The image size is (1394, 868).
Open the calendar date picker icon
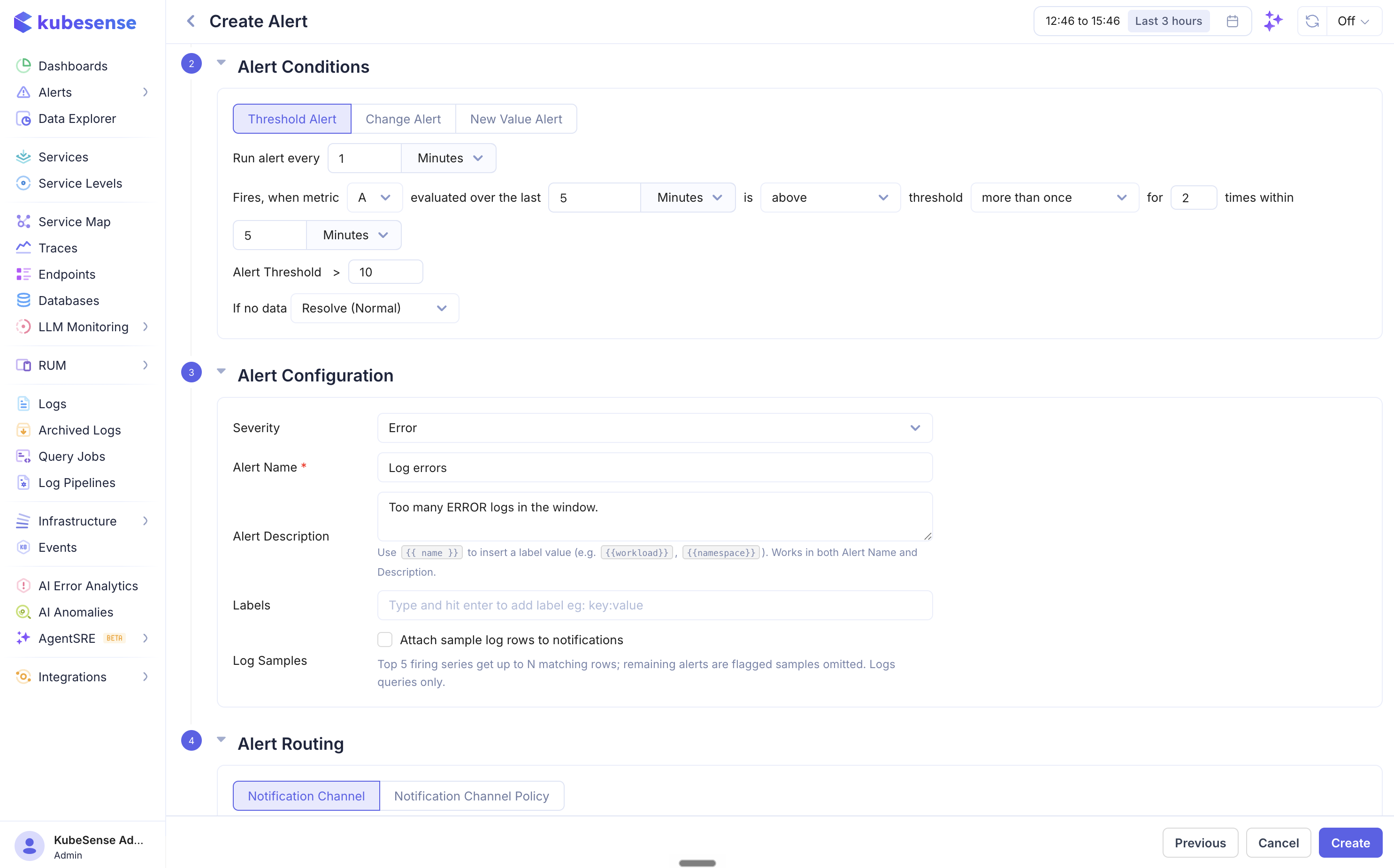point(1232,21)
